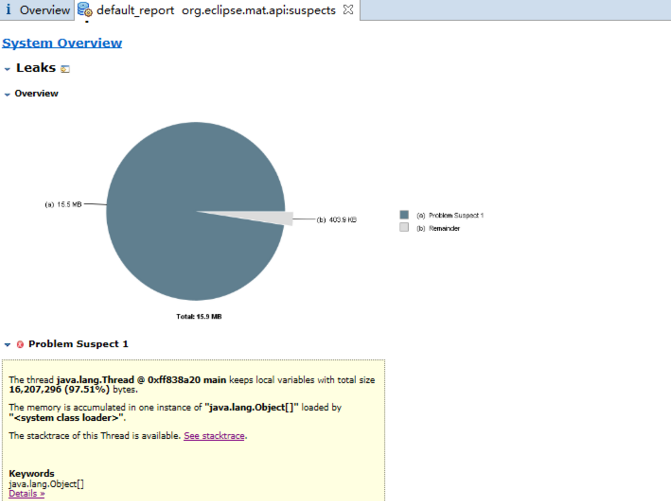Select the default_report suspects tab
This screenshot has height=501, width=671.
tap(217, 10)
